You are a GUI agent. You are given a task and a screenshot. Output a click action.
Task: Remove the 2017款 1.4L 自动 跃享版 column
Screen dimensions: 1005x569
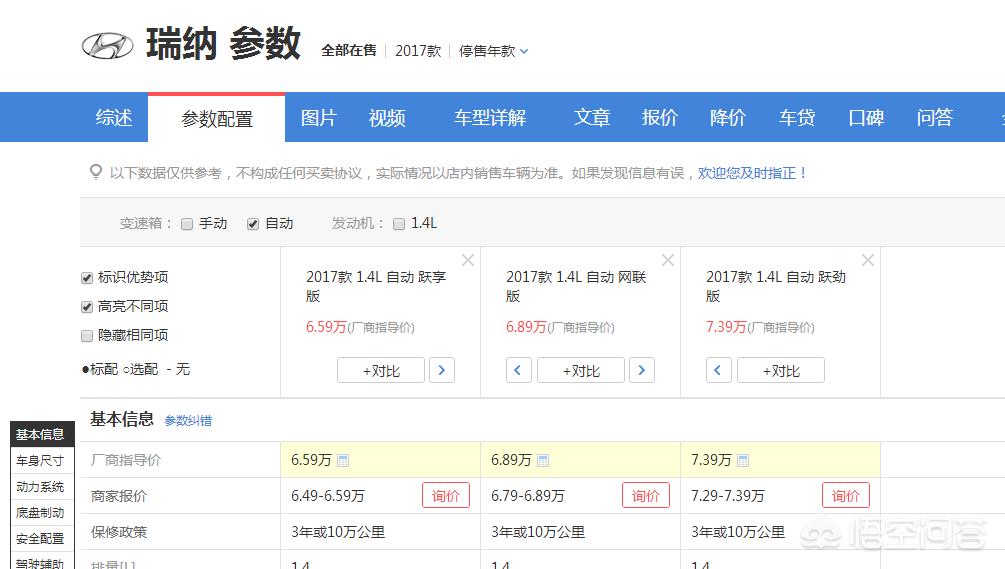click(468, 260)
